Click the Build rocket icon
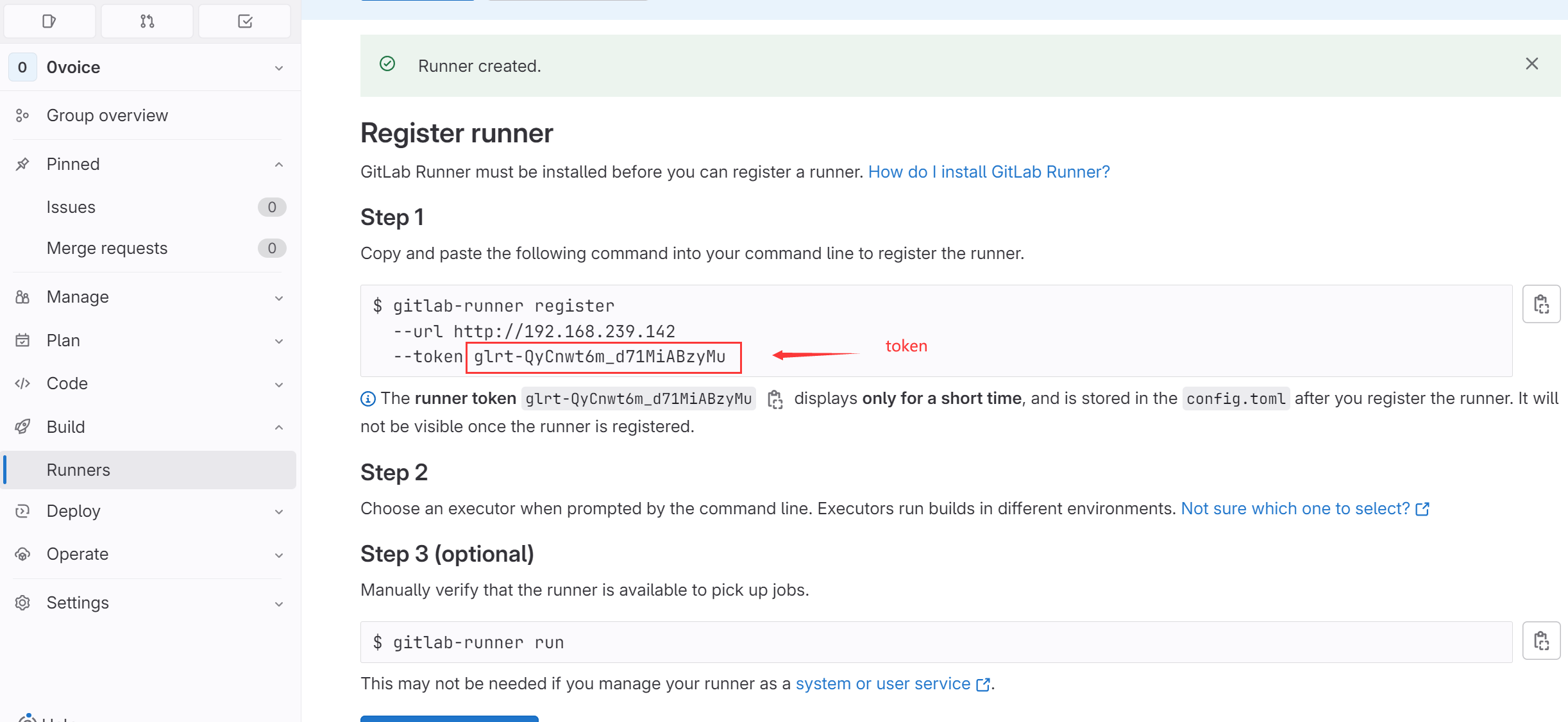 (x=22, y=426)
